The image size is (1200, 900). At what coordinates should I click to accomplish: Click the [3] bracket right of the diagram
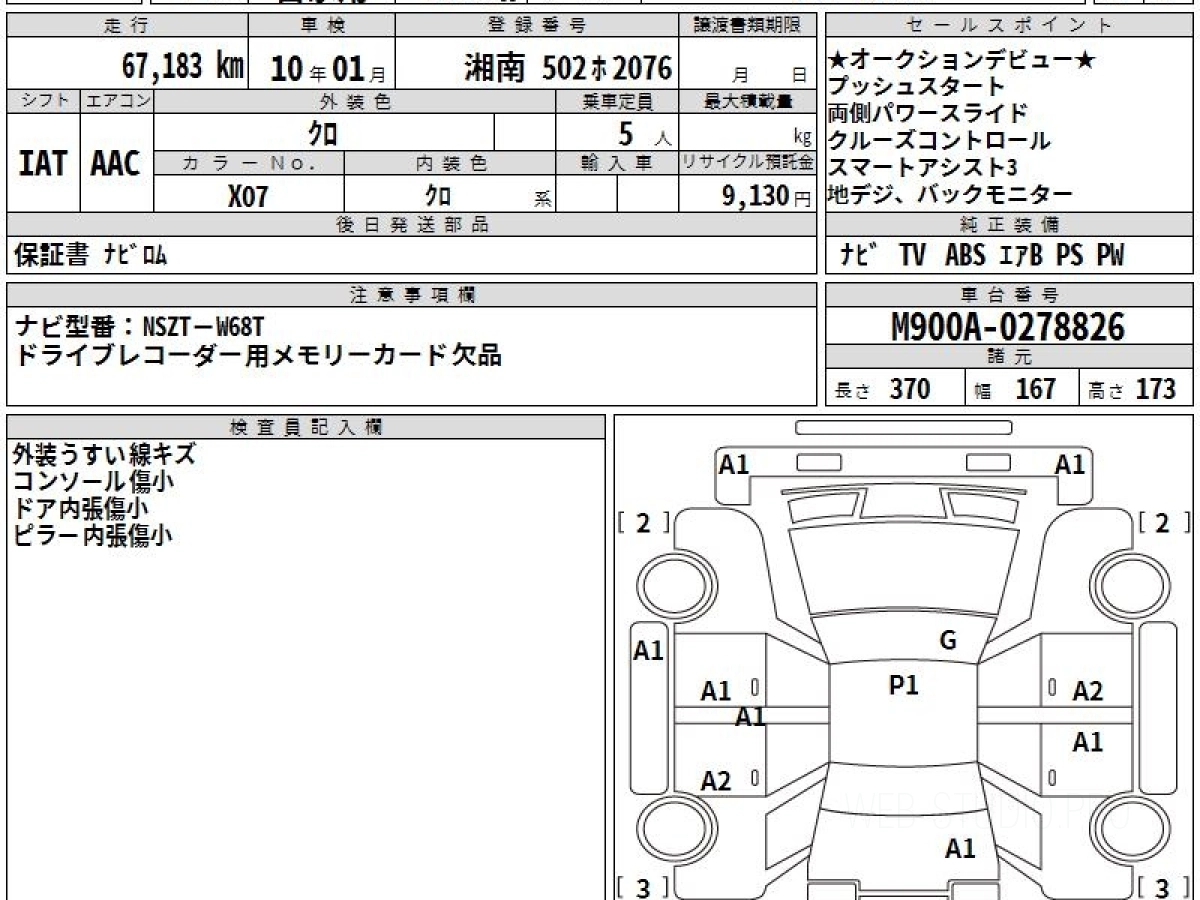[1161, 887]
